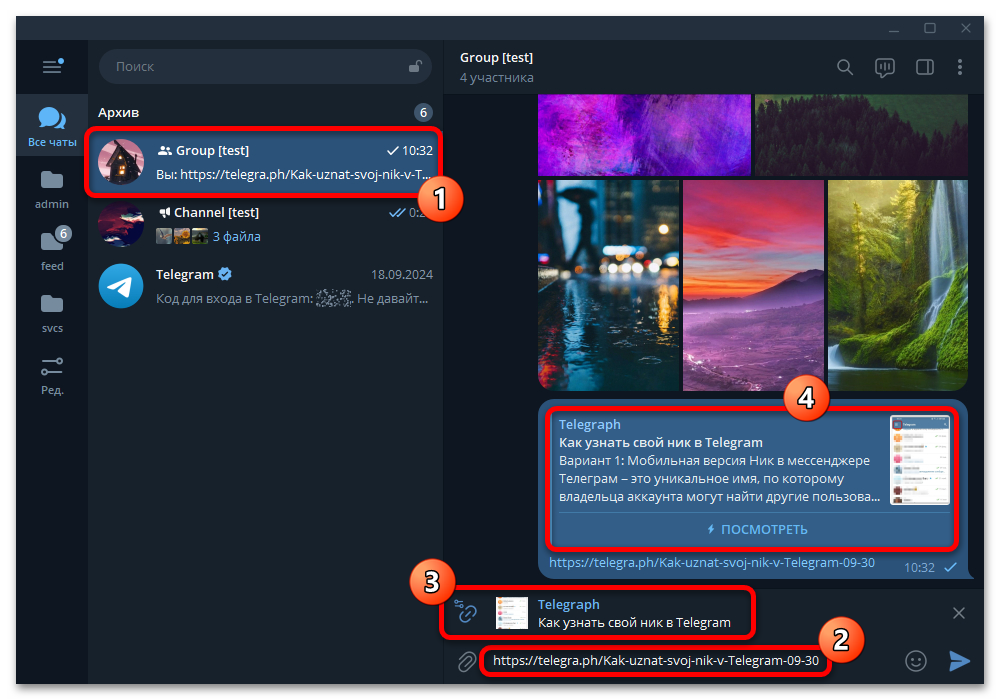The height and width of the screenshot is (700, 1000).
Task: Open the telegra.ph link in sent message
Action: [712, 562]
